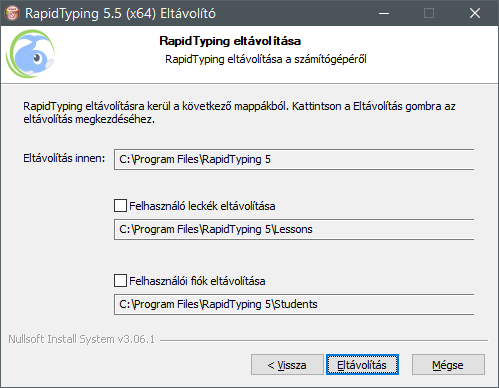Cancel with the Mégse button
This screenshot has height=388, width=499.
click(448, 365)
